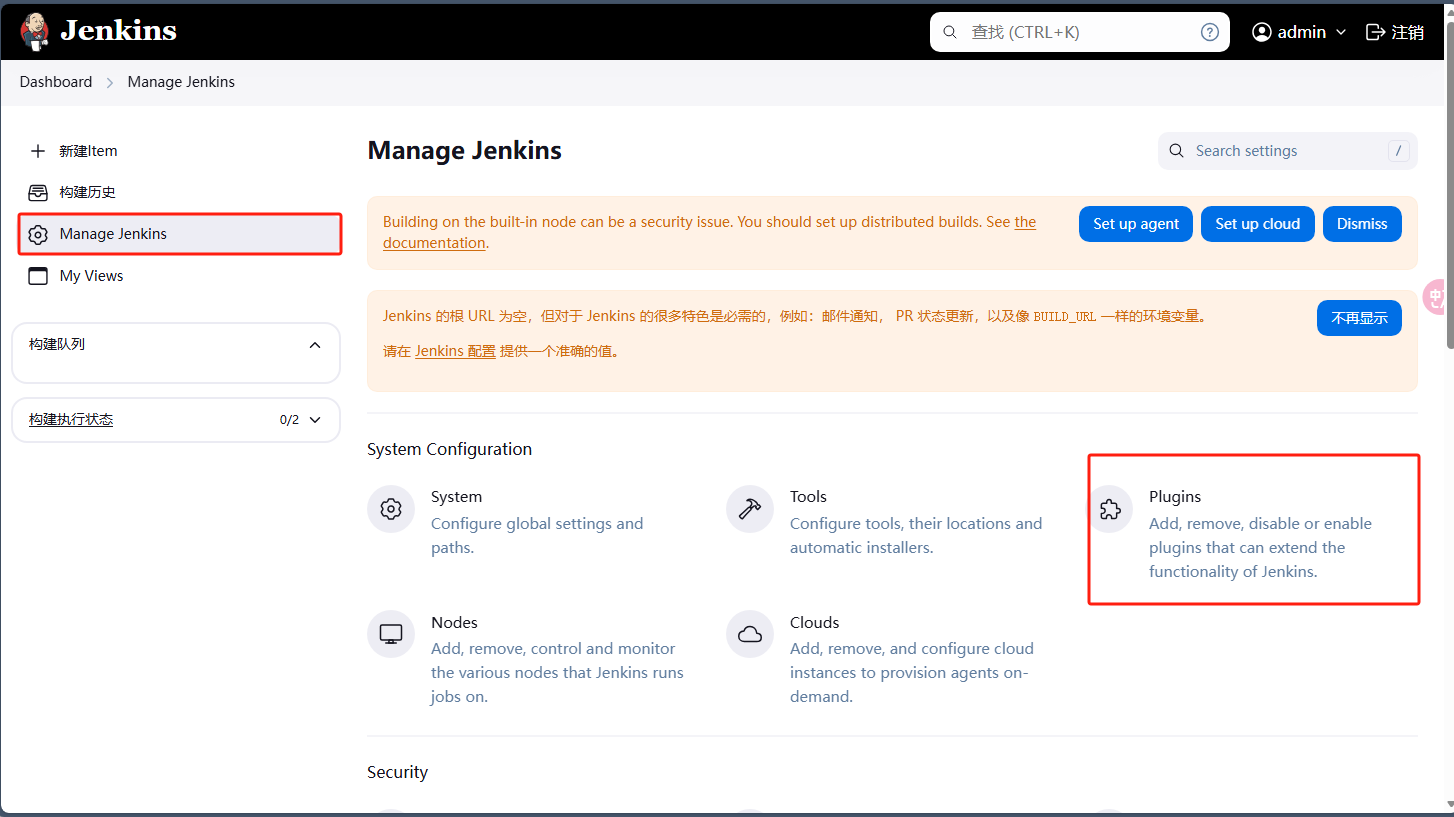This screenshot has width=1454, height=817.
Task: Dismiss the built-in node security warning
Action: point(1362,224)
